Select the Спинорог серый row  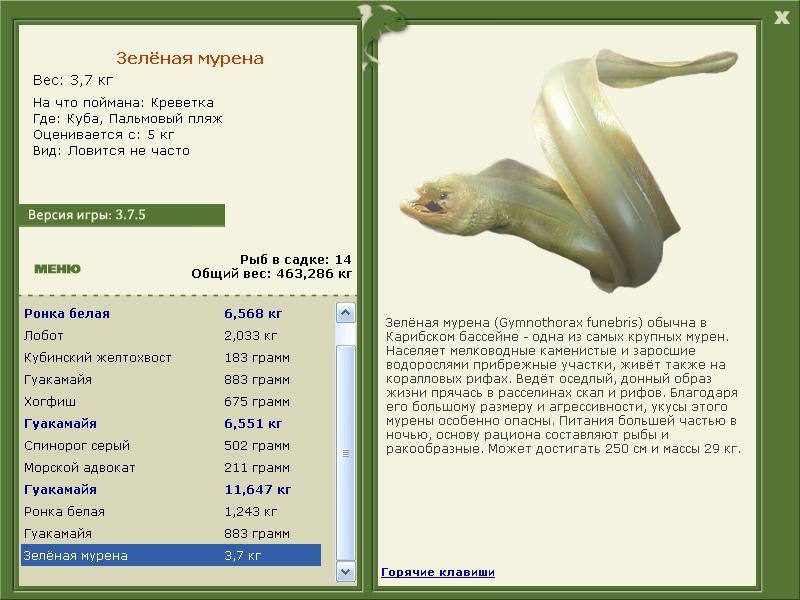(x=171, y=445)
